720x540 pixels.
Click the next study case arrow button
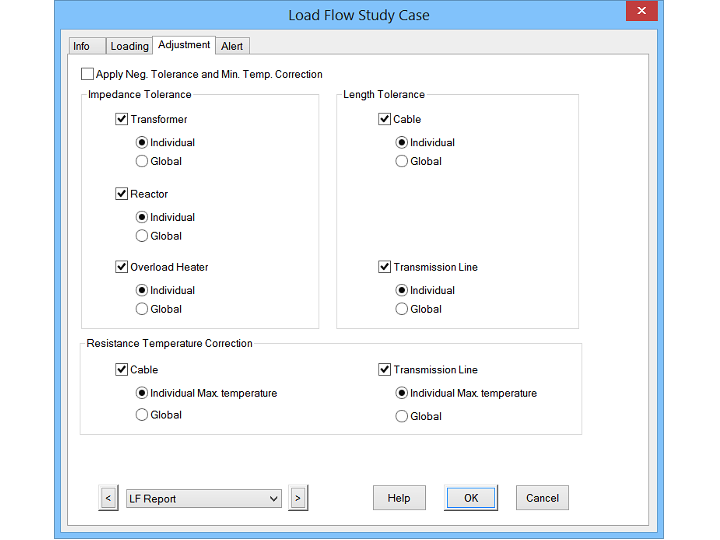coord(297,498)
